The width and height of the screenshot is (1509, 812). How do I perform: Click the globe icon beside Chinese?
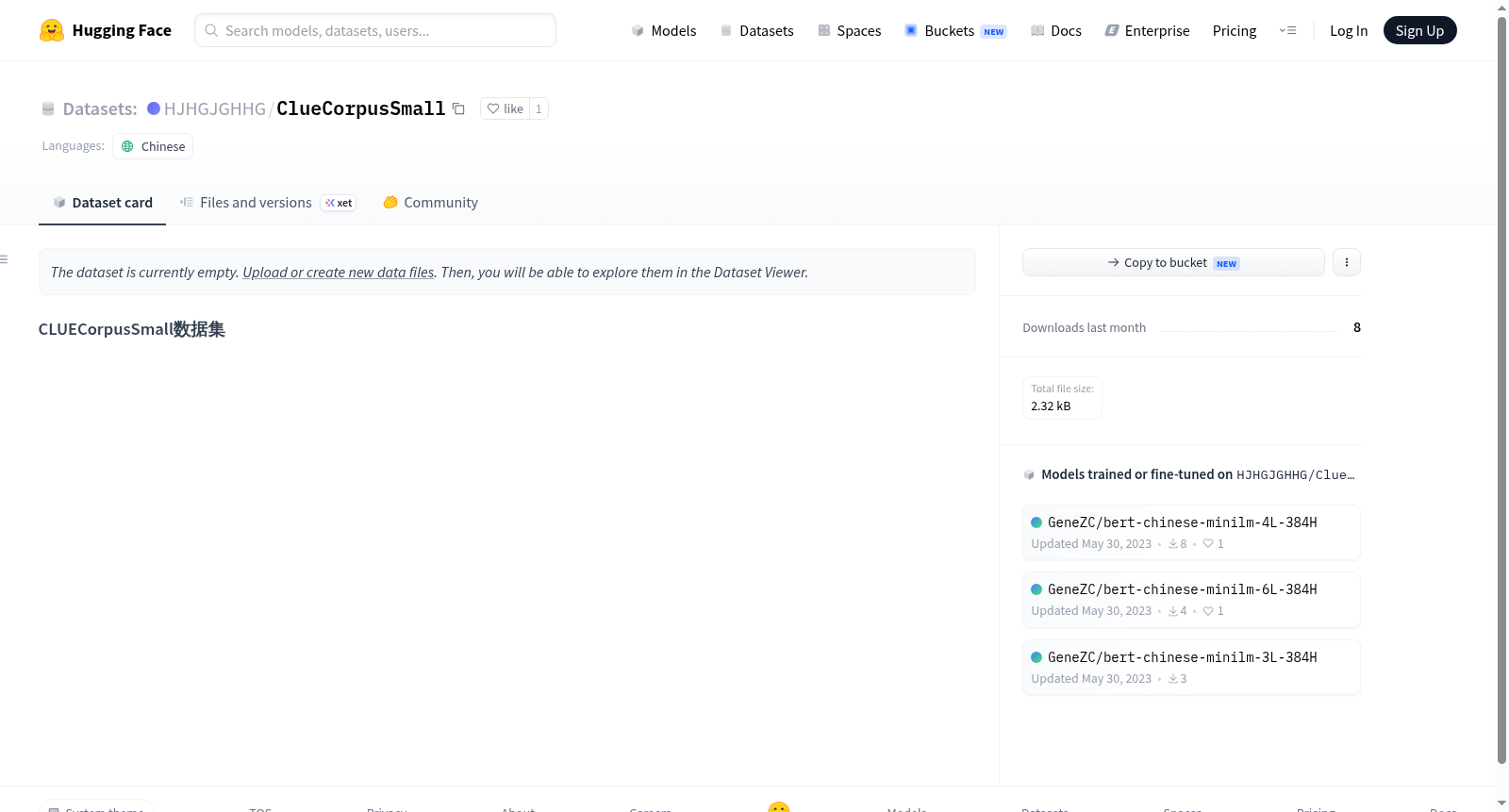coord(127,146)
